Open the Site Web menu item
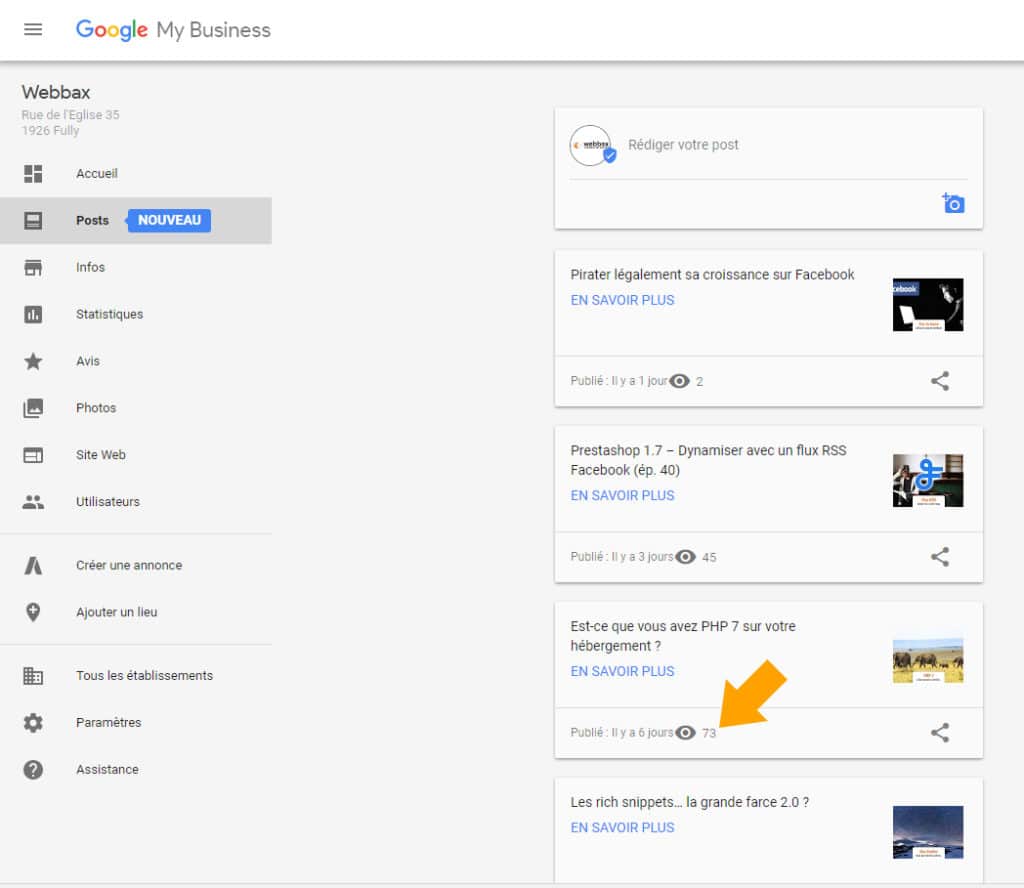The width and height of the screenshot is (1024, 888). 136,455
